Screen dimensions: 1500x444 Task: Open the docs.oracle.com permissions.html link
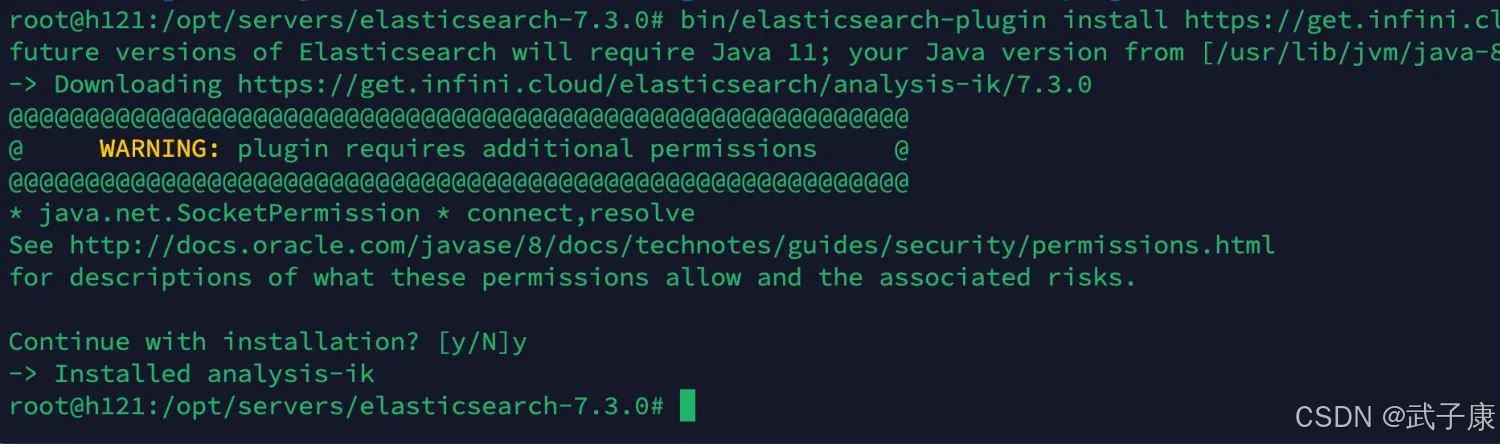pyautogui.click(x=672, y=245)
